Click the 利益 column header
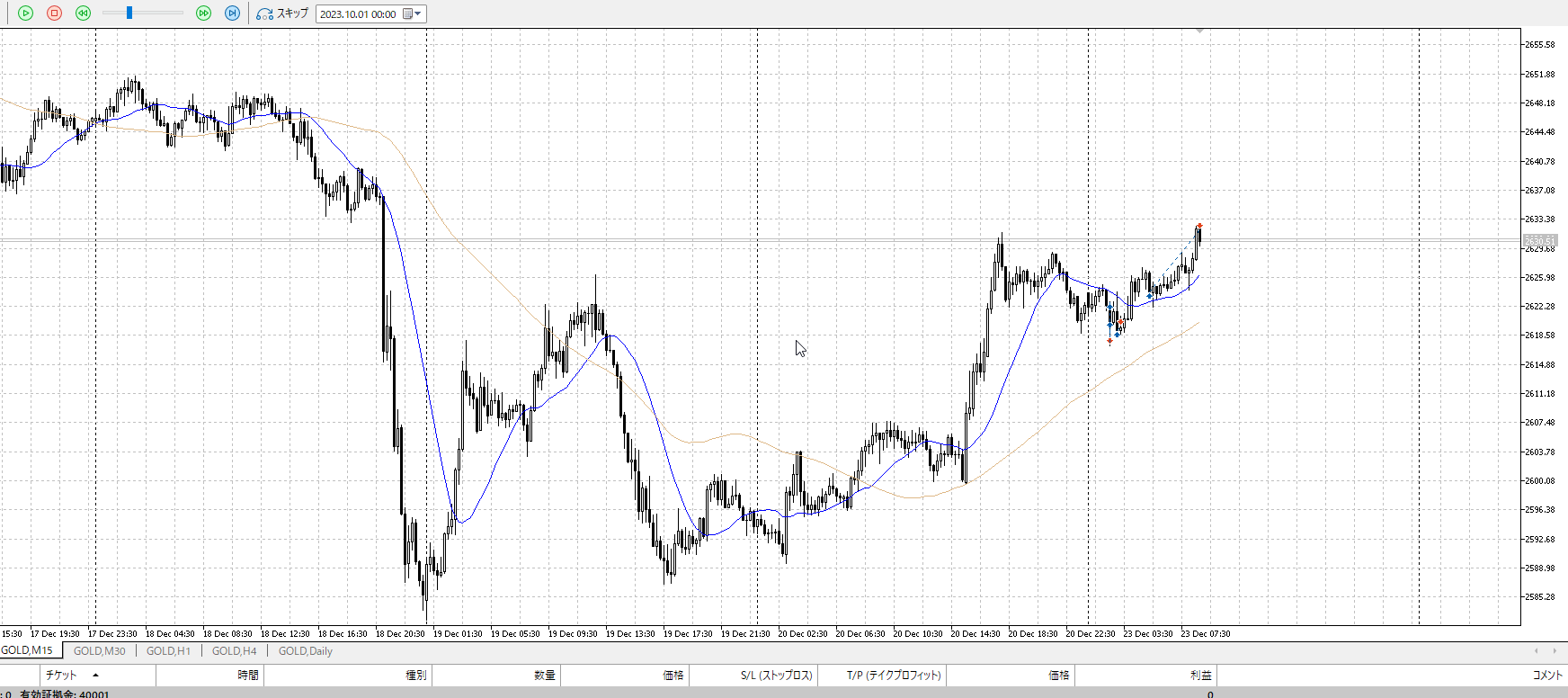 click(1200, 675)
